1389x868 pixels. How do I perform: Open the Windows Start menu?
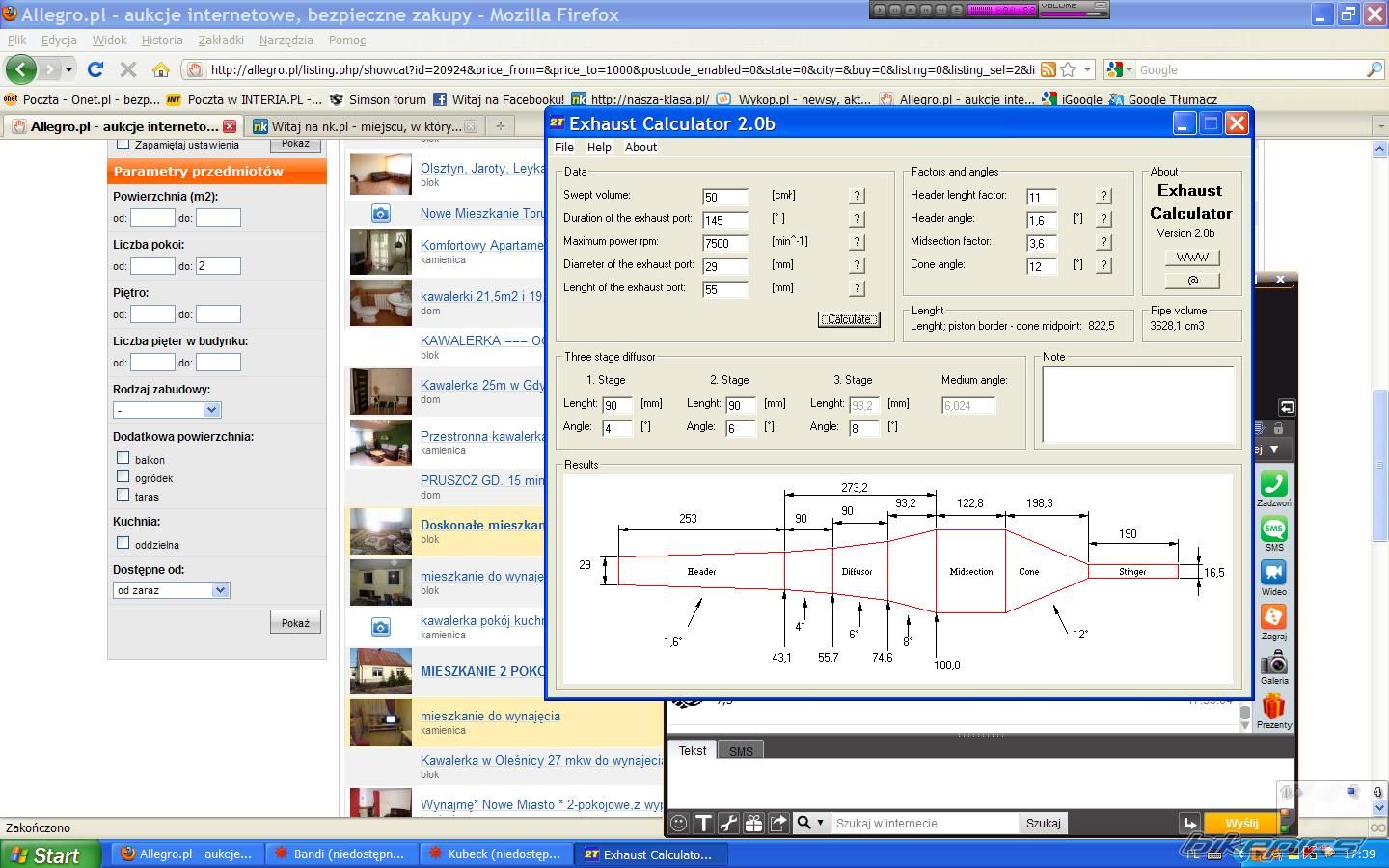(x=50, y=854)
